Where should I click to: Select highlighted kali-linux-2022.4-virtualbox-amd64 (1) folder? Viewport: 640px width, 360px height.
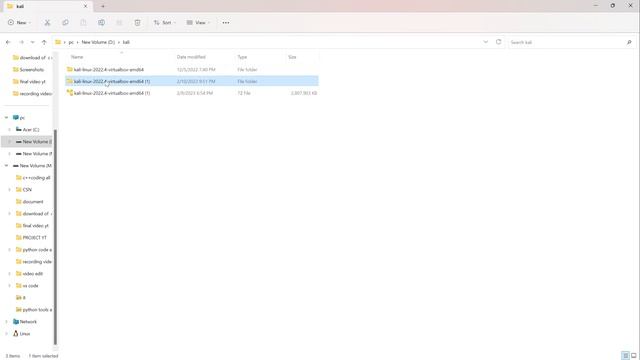click(192, 81)
